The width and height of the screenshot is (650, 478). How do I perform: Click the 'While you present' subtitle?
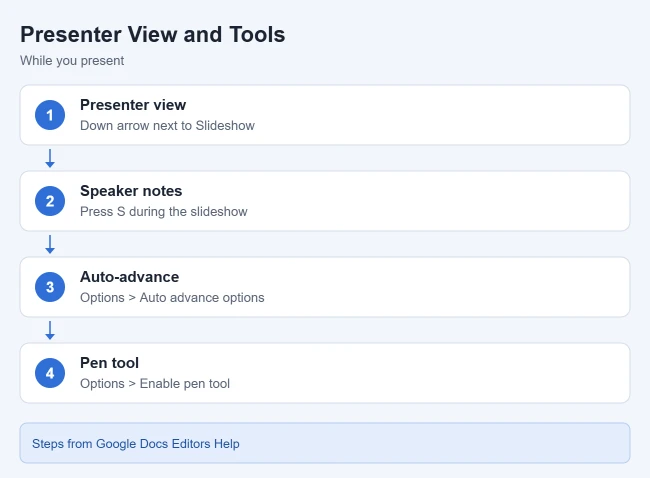(72, 61)
